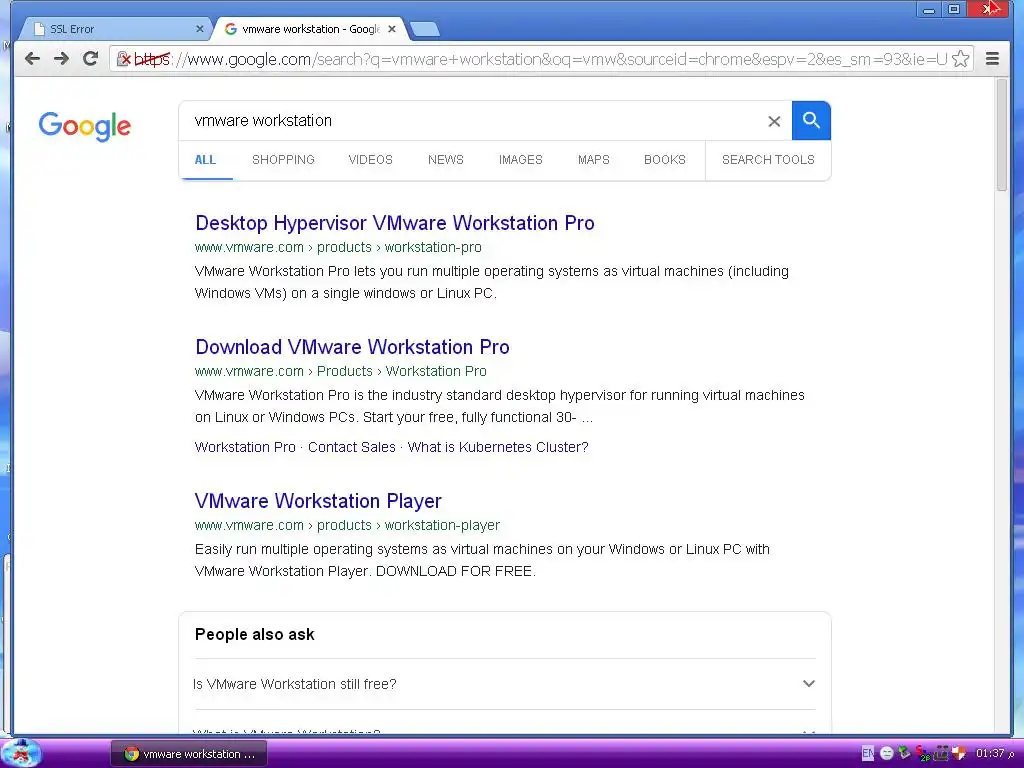This screenshot has width=1024, height=768.
Task: Click the browser address bar URL
Action: [x=540, y=59]
